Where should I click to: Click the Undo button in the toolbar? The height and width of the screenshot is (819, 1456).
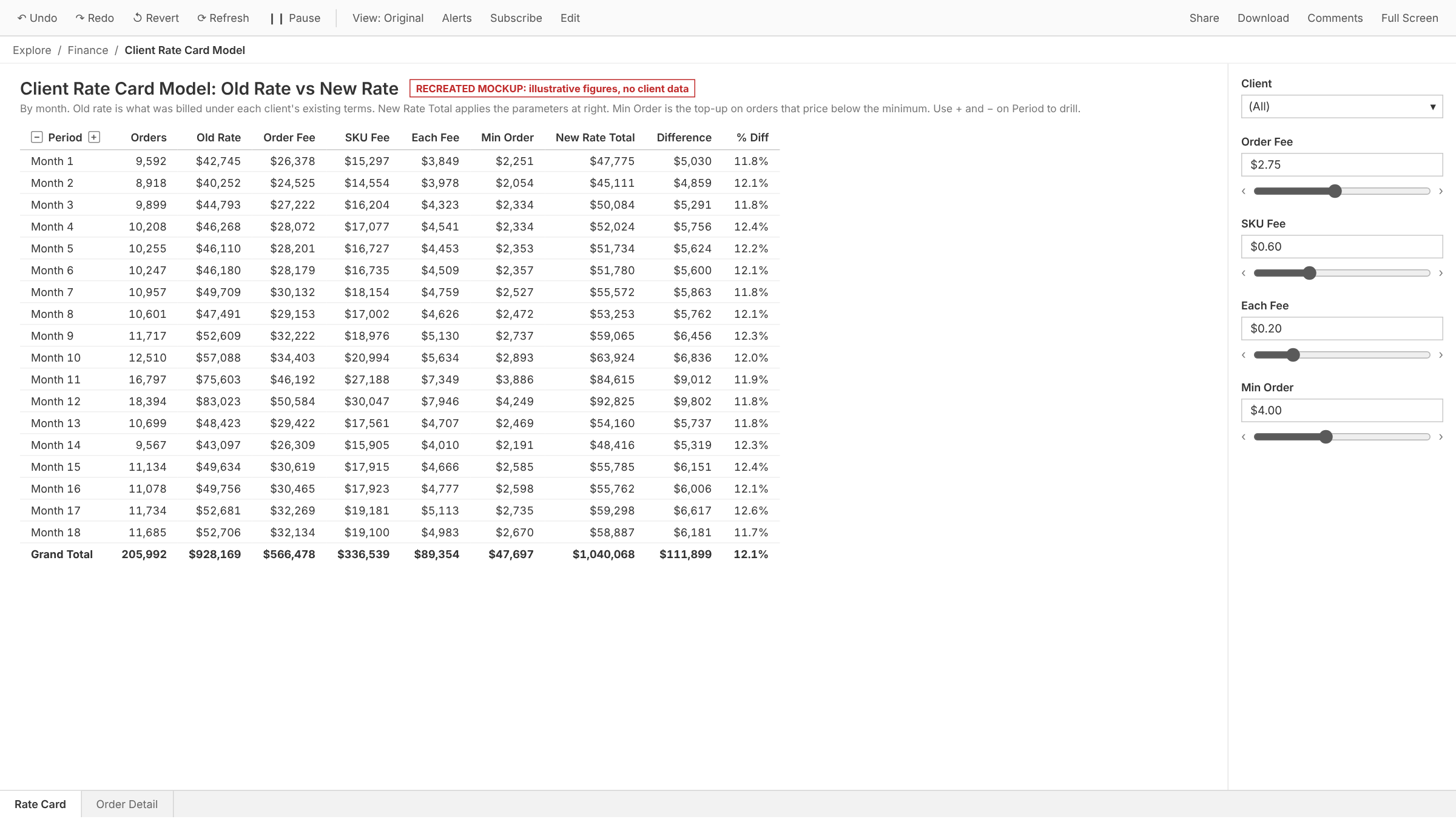point(37,18)
